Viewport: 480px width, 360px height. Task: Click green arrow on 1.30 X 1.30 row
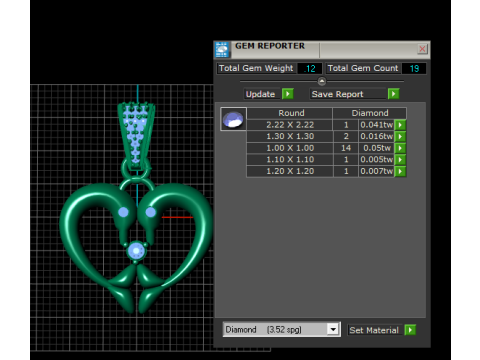(400, 136)
